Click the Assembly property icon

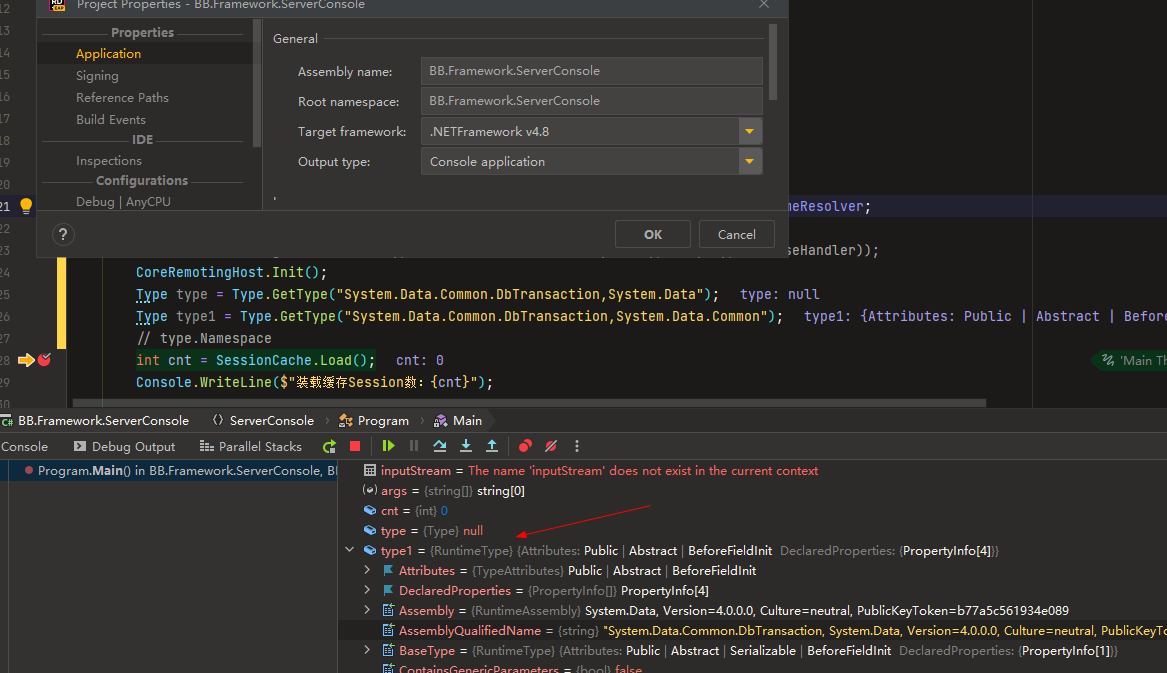388,610
